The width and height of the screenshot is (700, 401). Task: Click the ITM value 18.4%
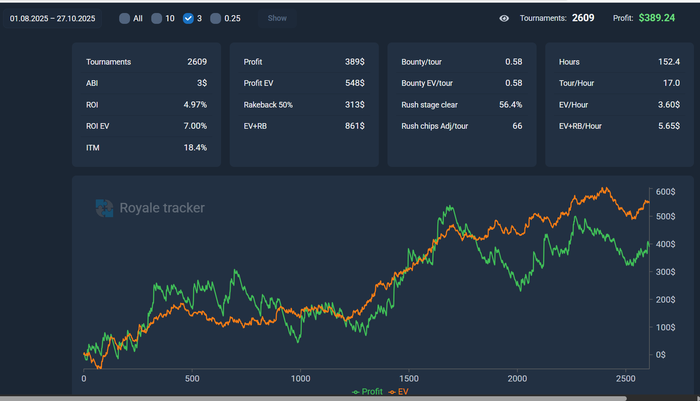tap(195, 147)
